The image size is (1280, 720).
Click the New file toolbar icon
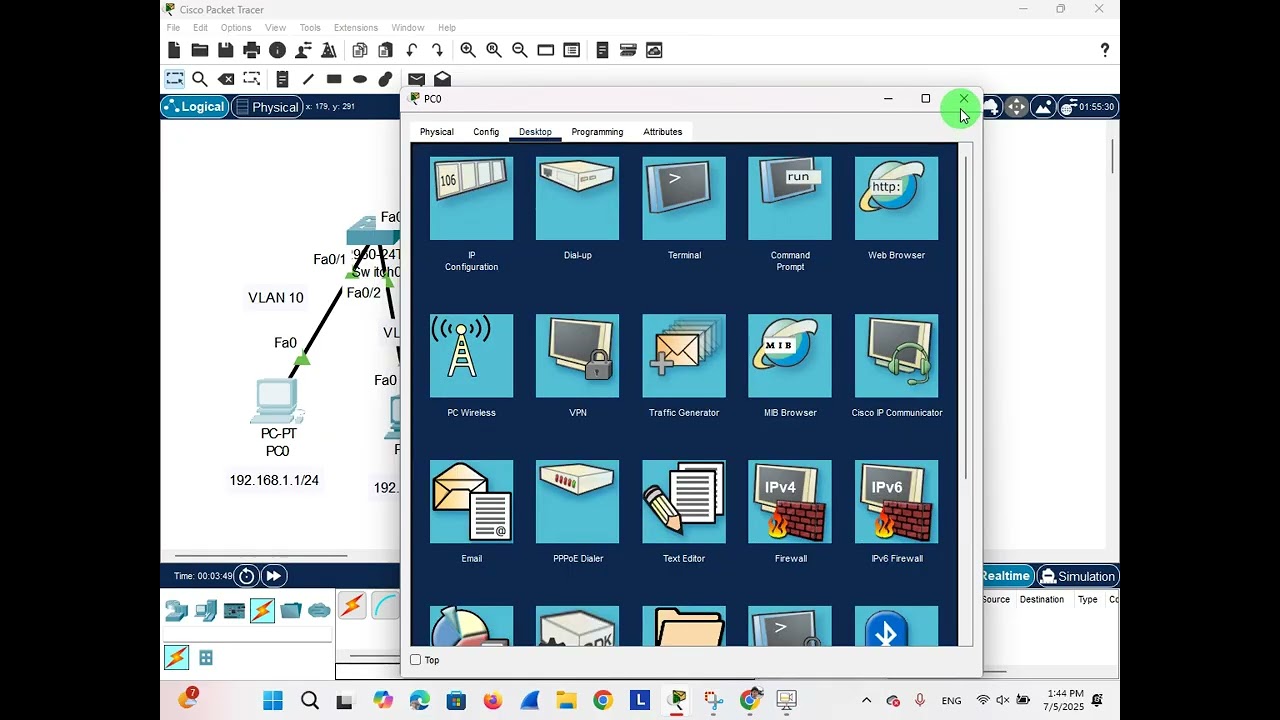[174, 50]
